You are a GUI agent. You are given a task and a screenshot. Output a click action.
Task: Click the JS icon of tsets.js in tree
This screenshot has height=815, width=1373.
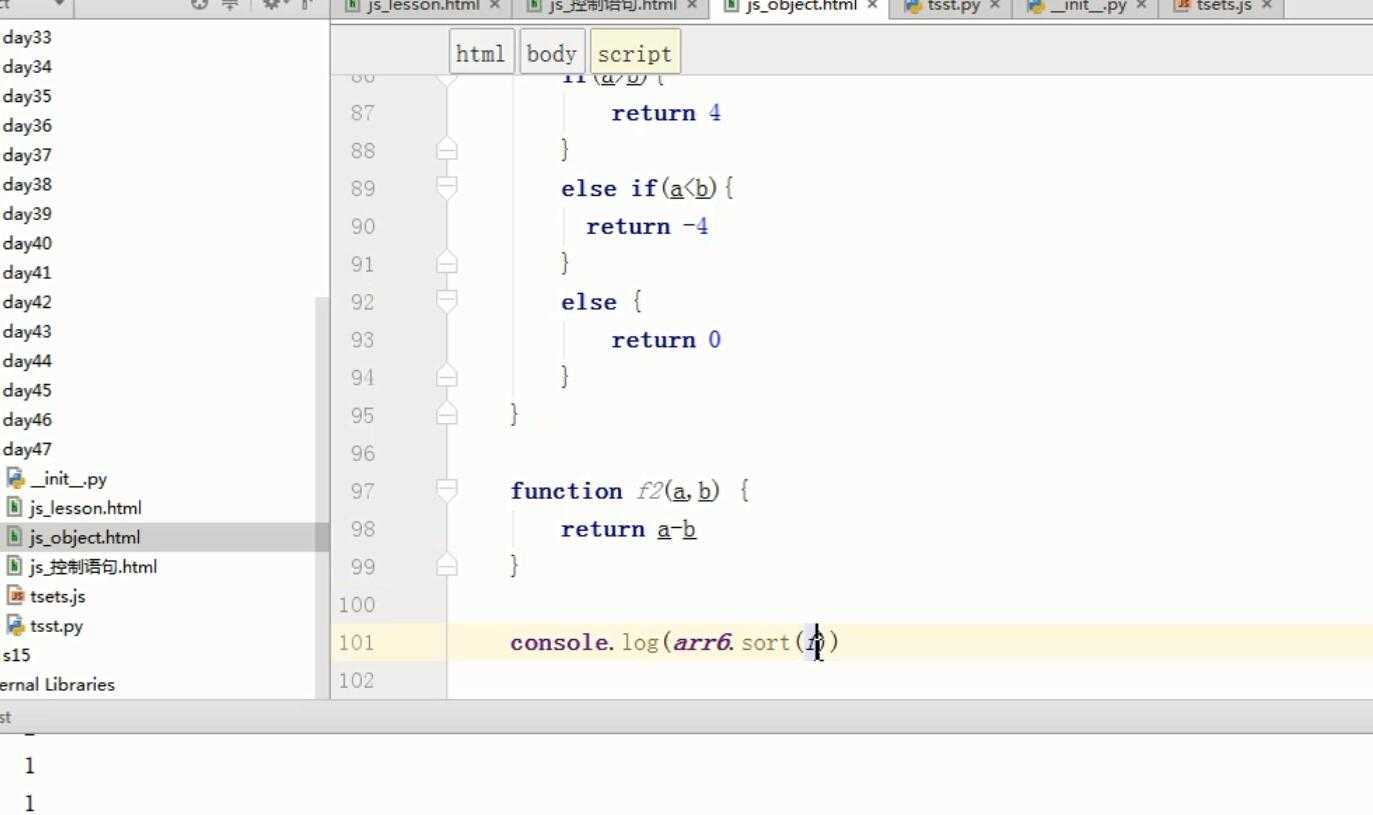[15, 596]
